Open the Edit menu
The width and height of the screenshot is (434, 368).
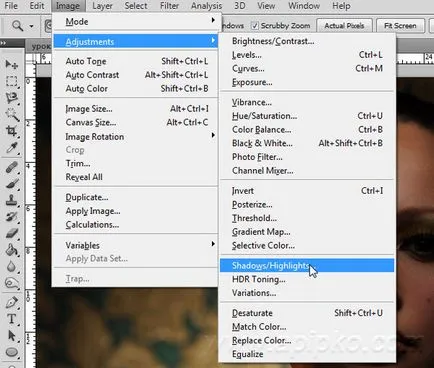click(x=37, y=6)
